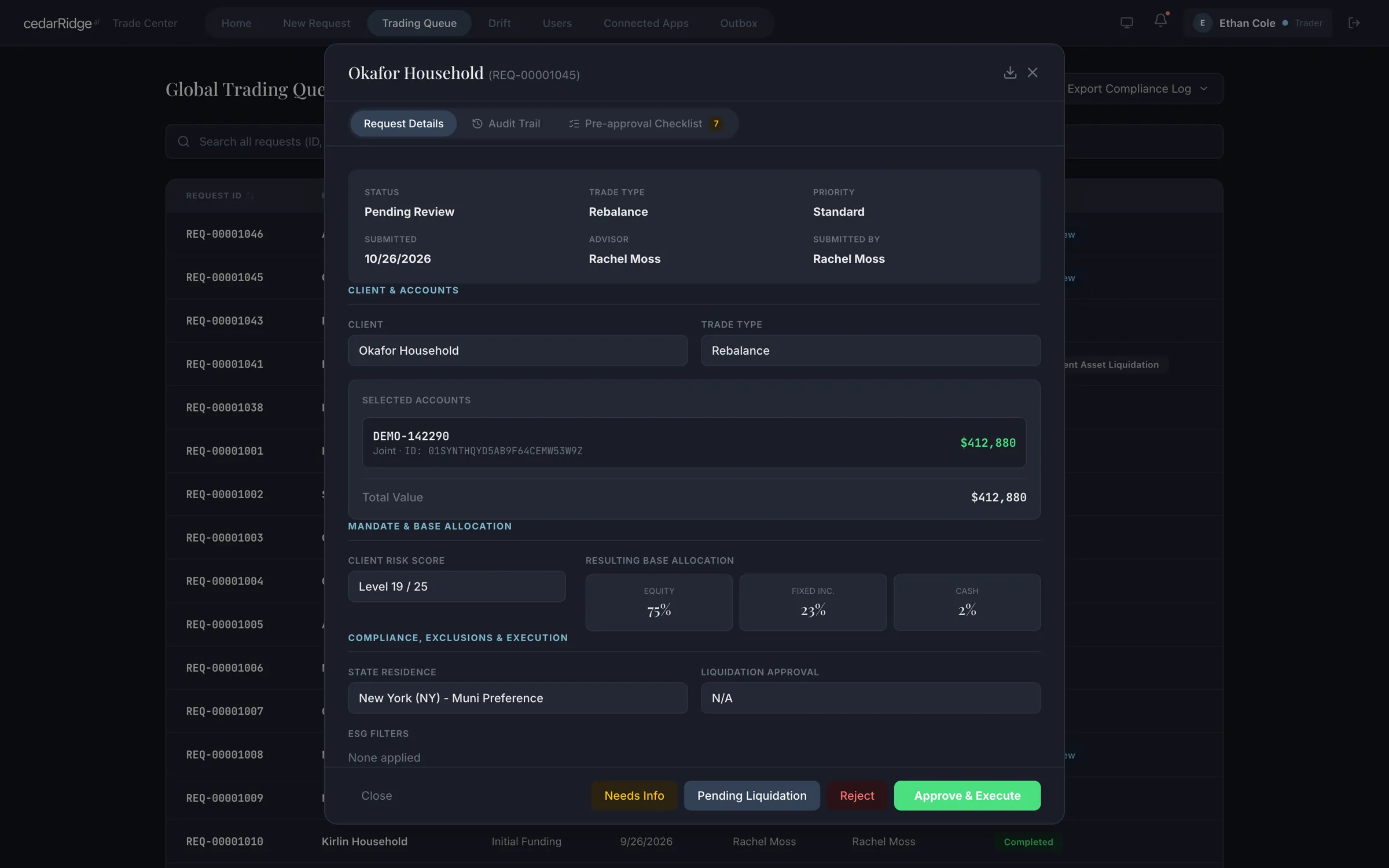Screen dimensions: 1389x868
Task: Open Connected Apps page
Action: [x=646, y=23]
